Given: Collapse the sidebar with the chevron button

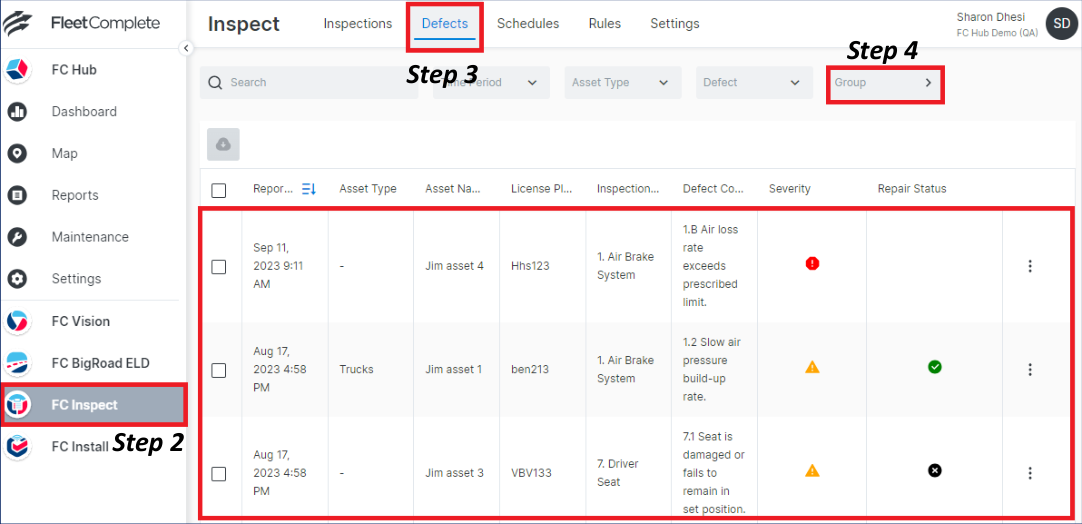Looking at the screenshot, I should click(x=185, y=48).
